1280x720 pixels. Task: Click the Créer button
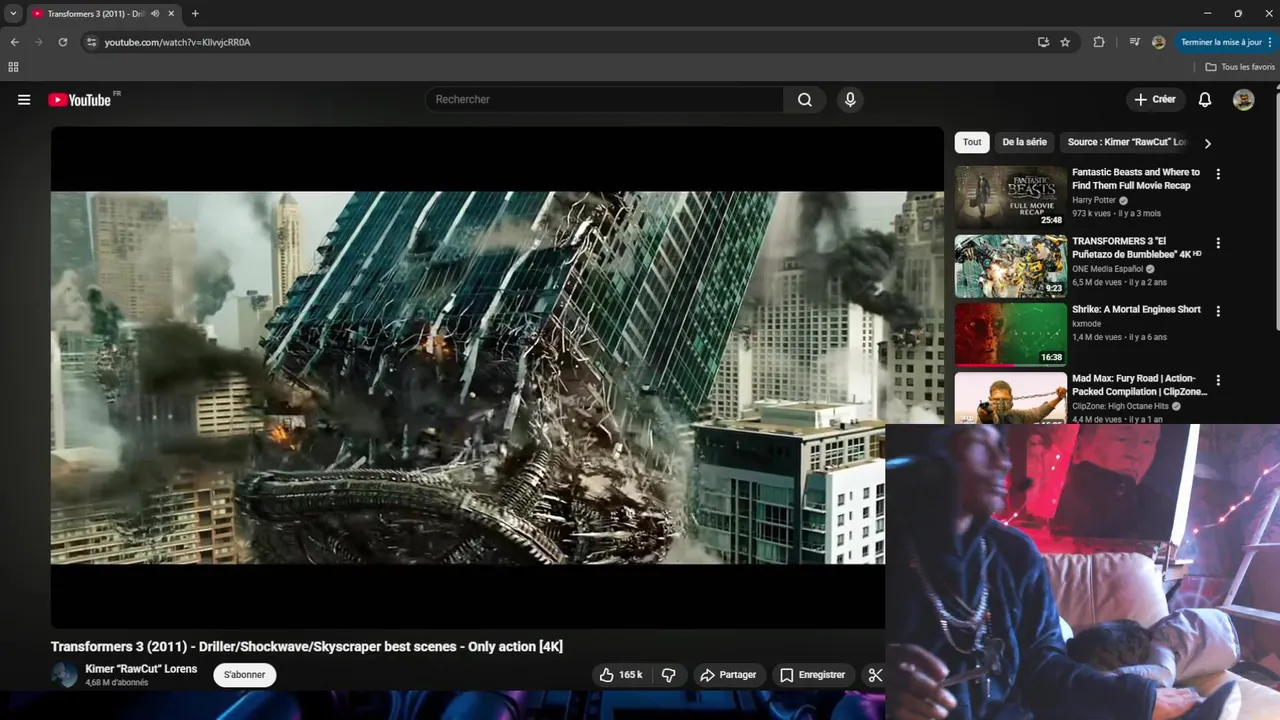coord(1155,100)
